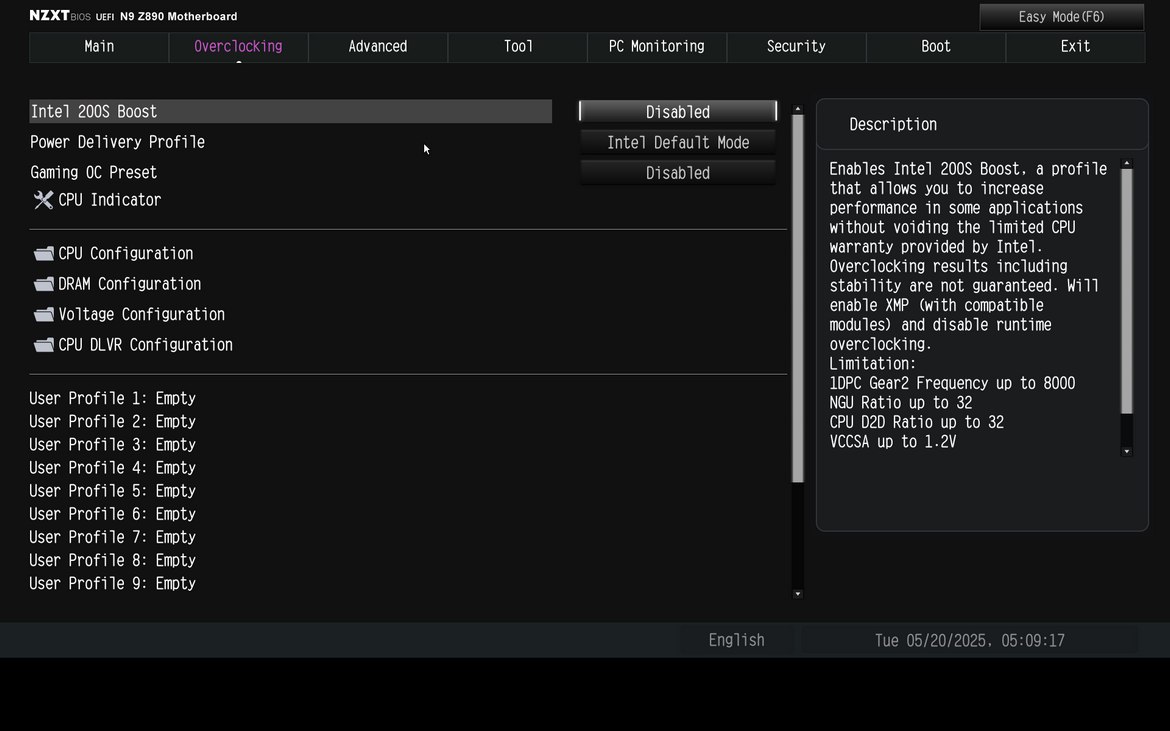Open the CPU Indicator entry
The image size is (1170, 731).
point(109,200)
